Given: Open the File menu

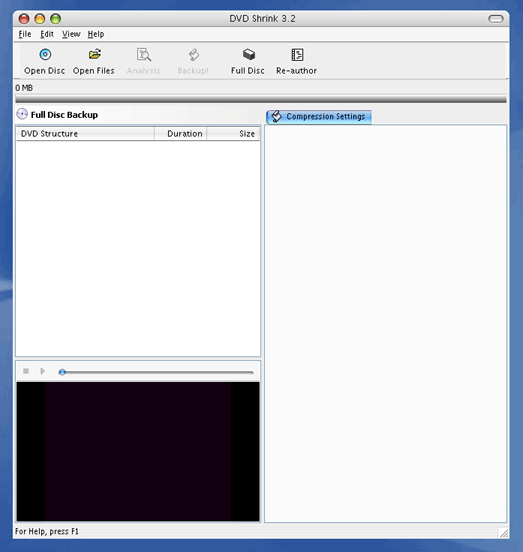Looking at the screenshot, I should 25,34.
